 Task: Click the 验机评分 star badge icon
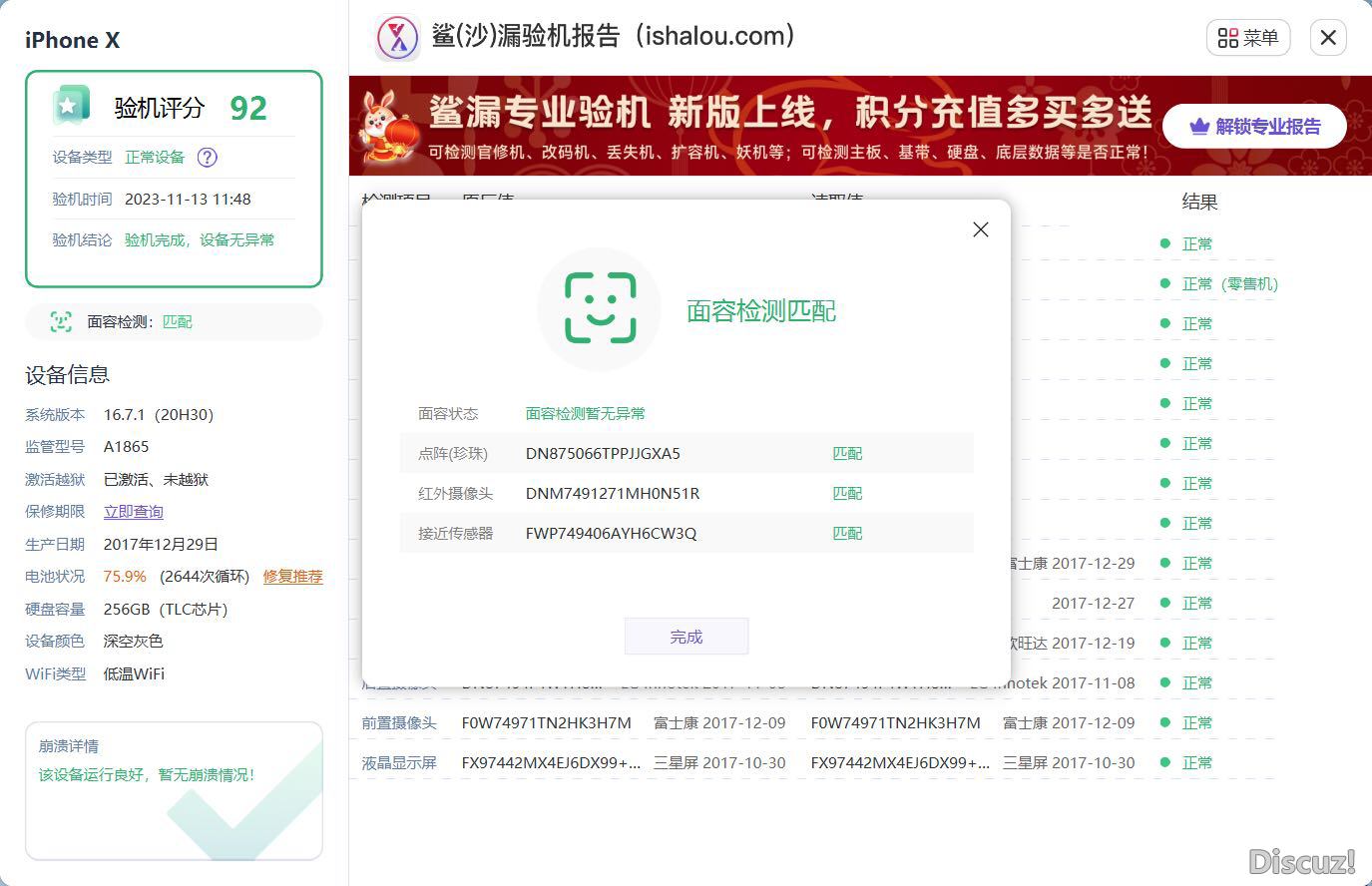click(71, 106)
